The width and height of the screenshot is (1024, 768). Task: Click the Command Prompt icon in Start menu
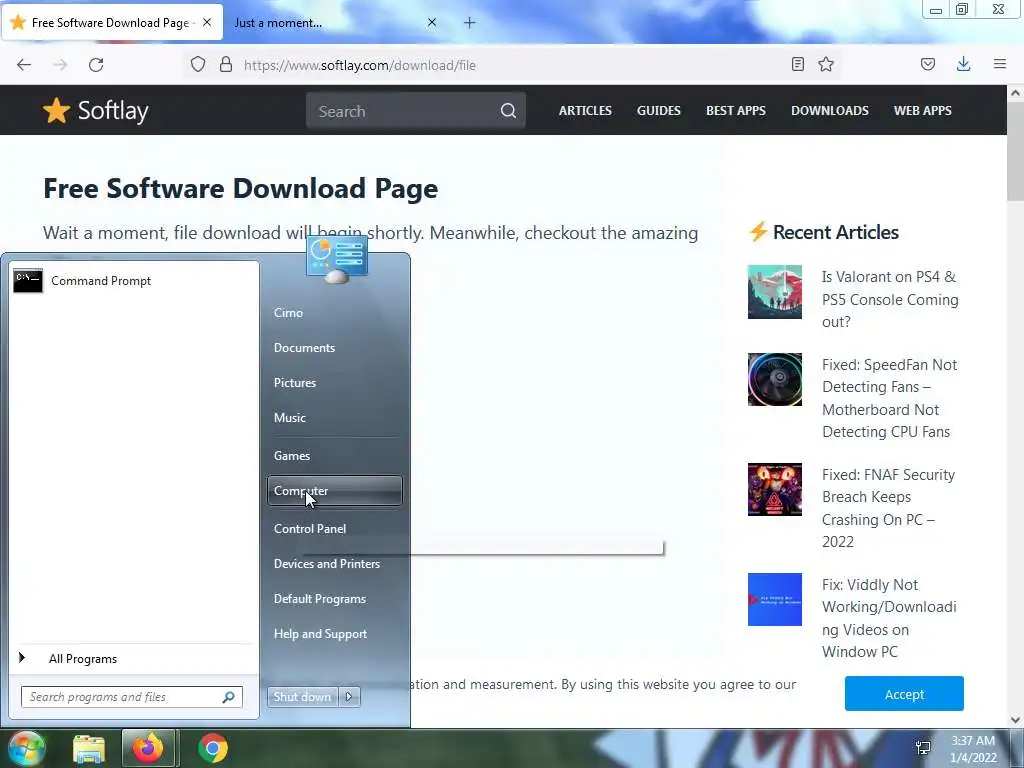point(28,281)
